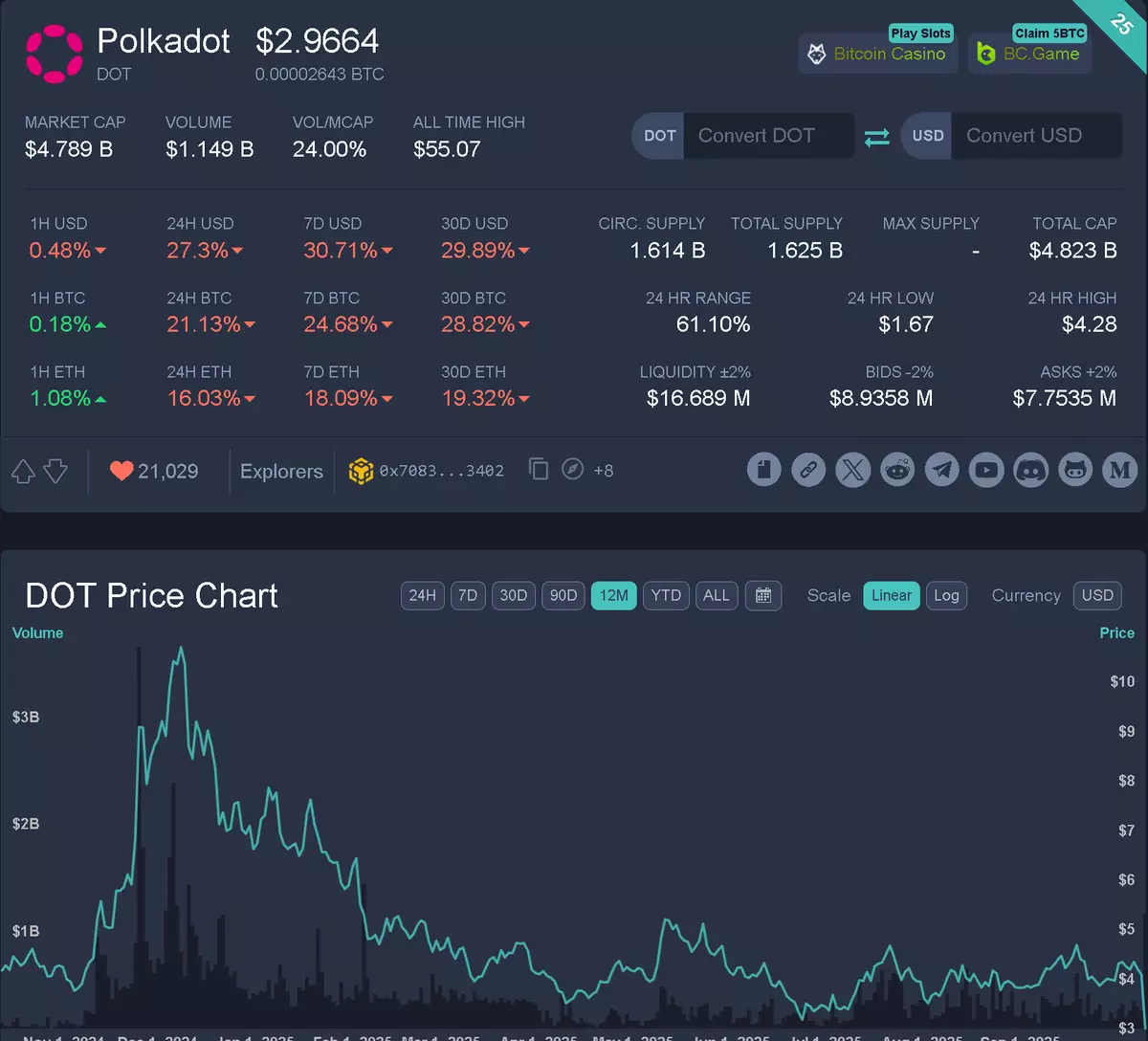
Task: Click the upvote arrow icon
Action: [x=23, y=471]
